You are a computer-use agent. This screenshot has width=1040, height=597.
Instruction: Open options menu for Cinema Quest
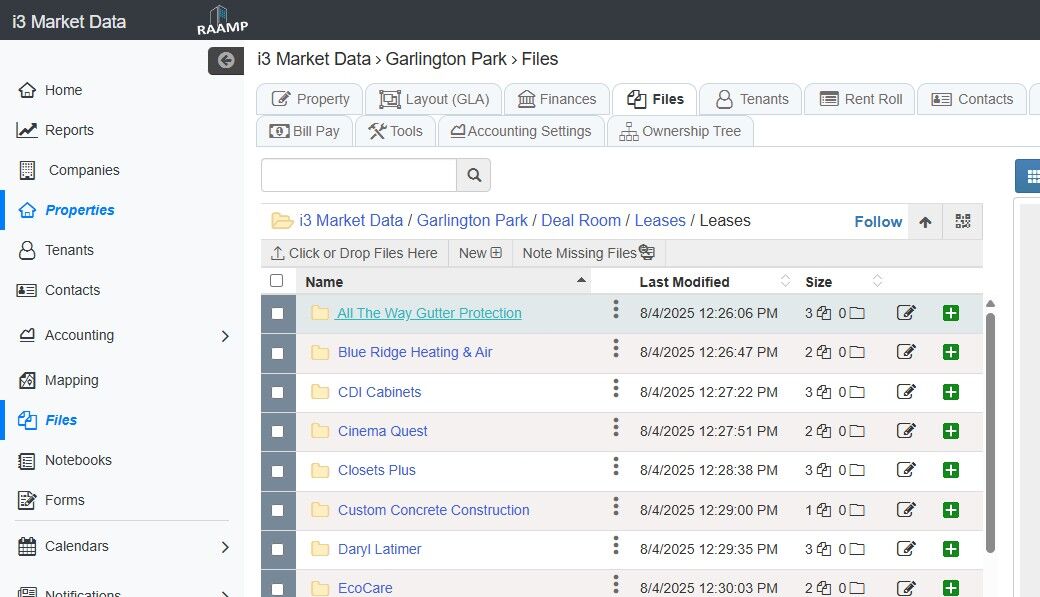click(616, 427)
